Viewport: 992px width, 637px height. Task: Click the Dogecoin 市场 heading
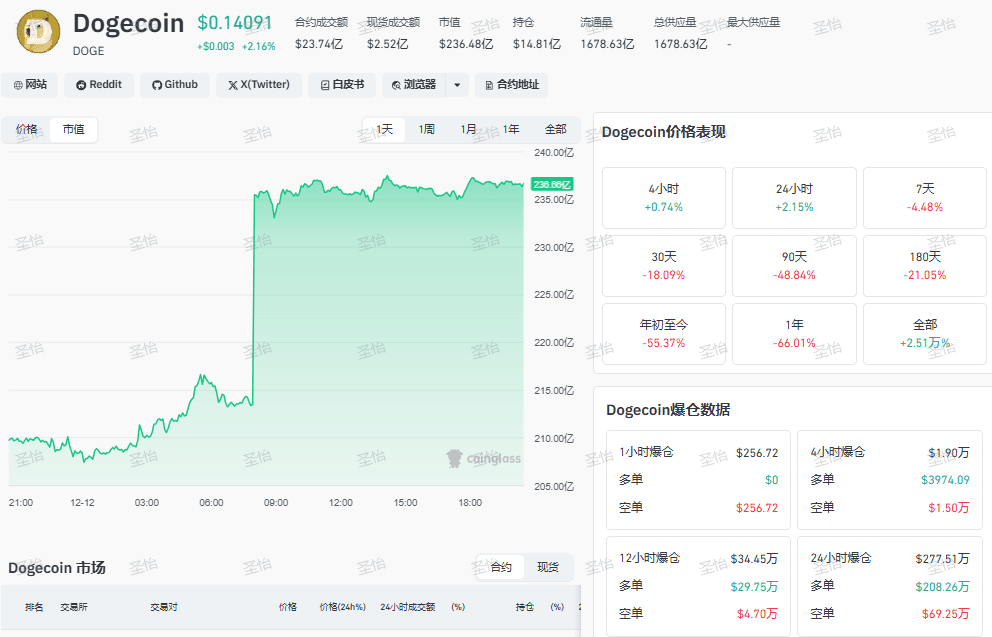57,568
